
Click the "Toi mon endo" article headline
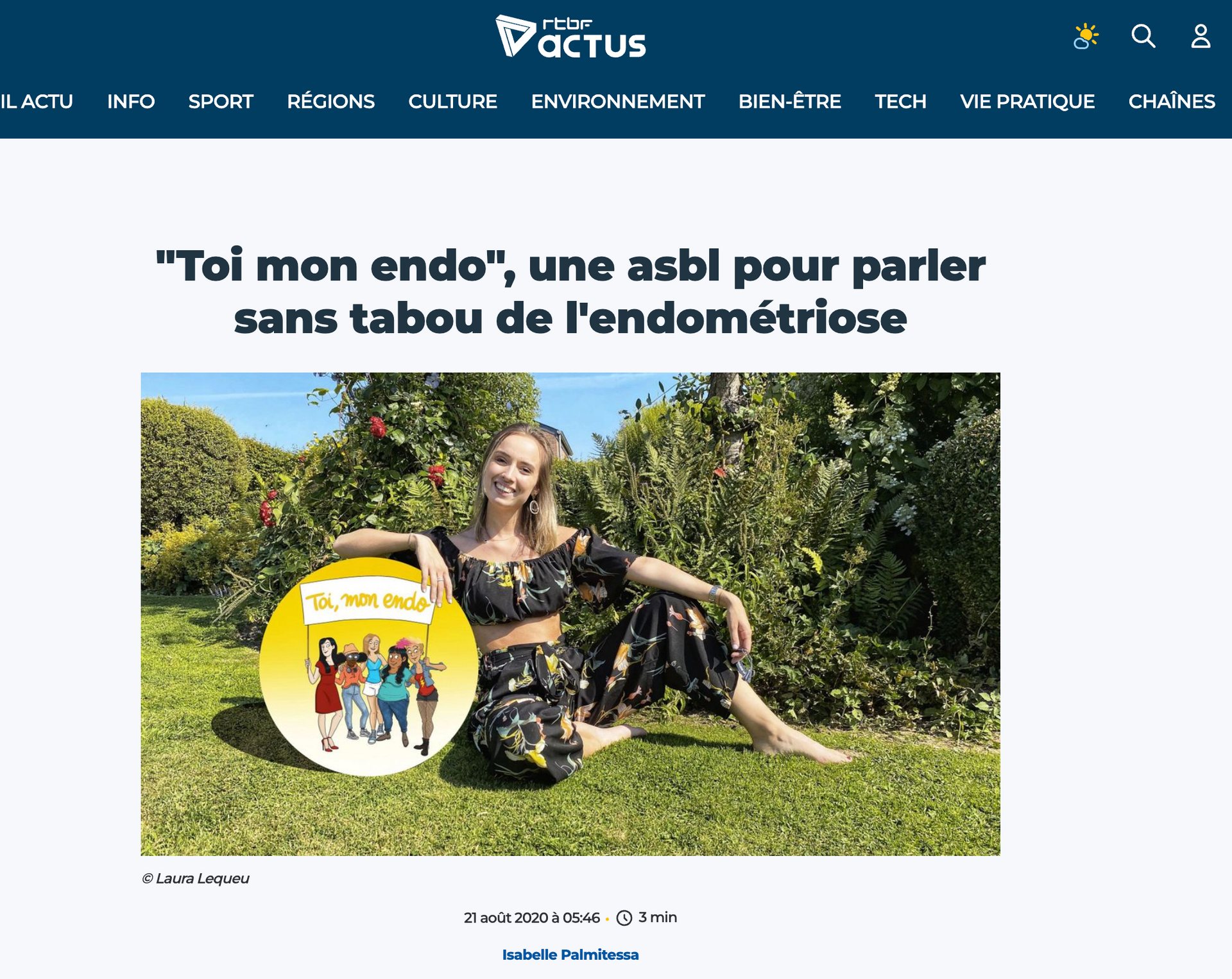(570, 292)
